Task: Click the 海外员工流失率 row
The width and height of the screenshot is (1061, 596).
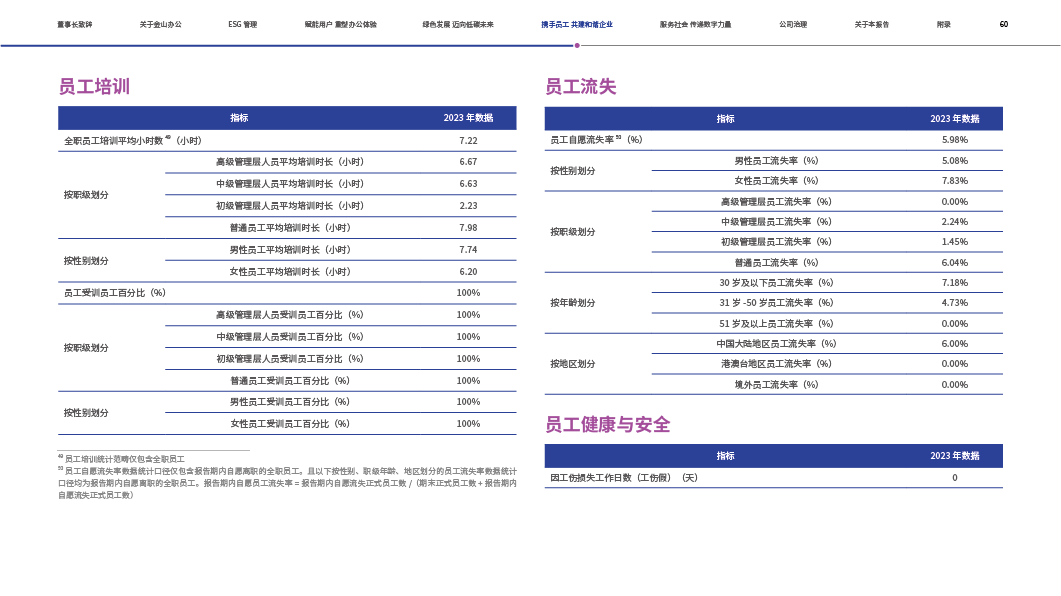Action: (x=776, y=385)
